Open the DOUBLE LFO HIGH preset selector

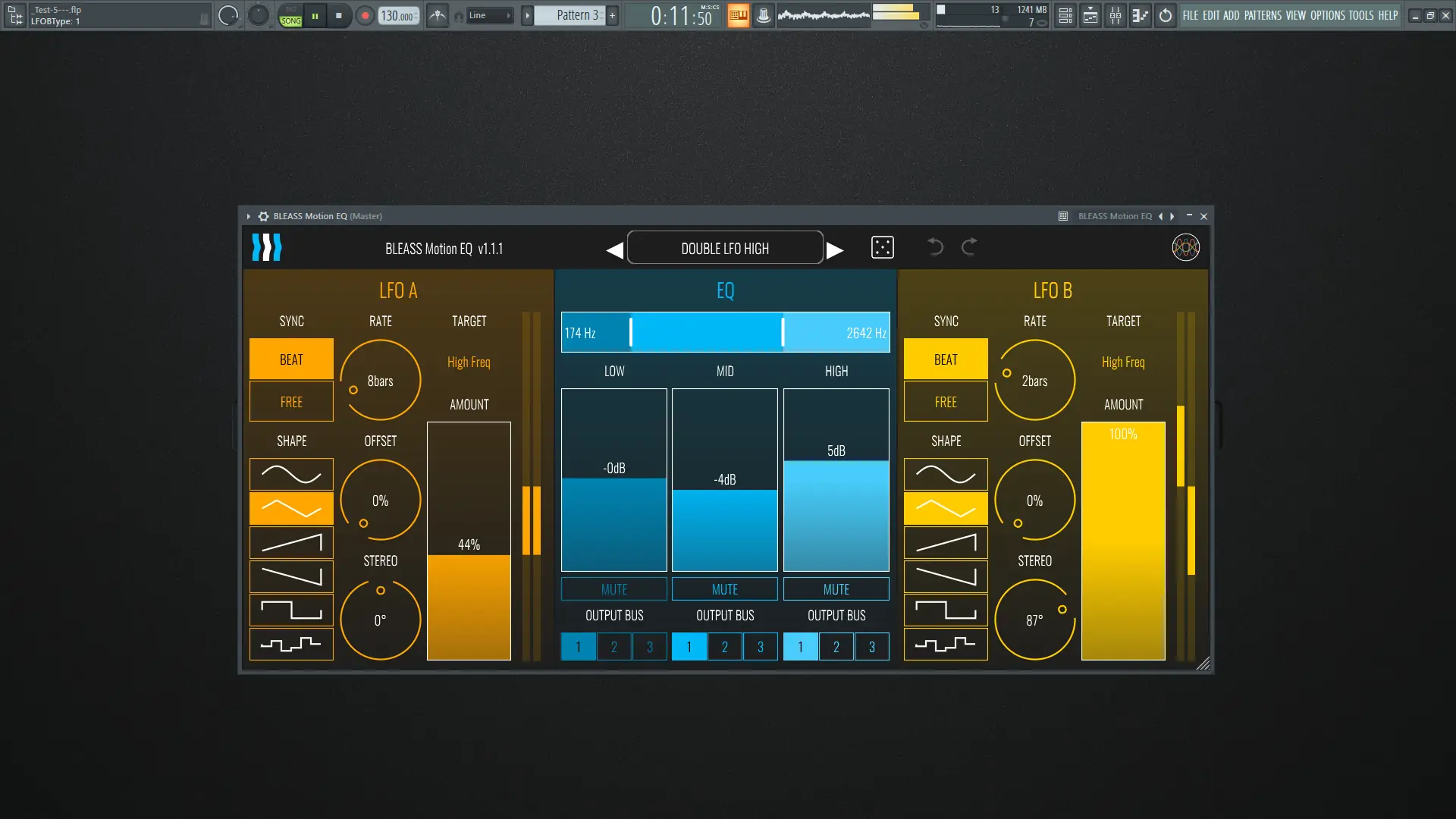point(724,249)
